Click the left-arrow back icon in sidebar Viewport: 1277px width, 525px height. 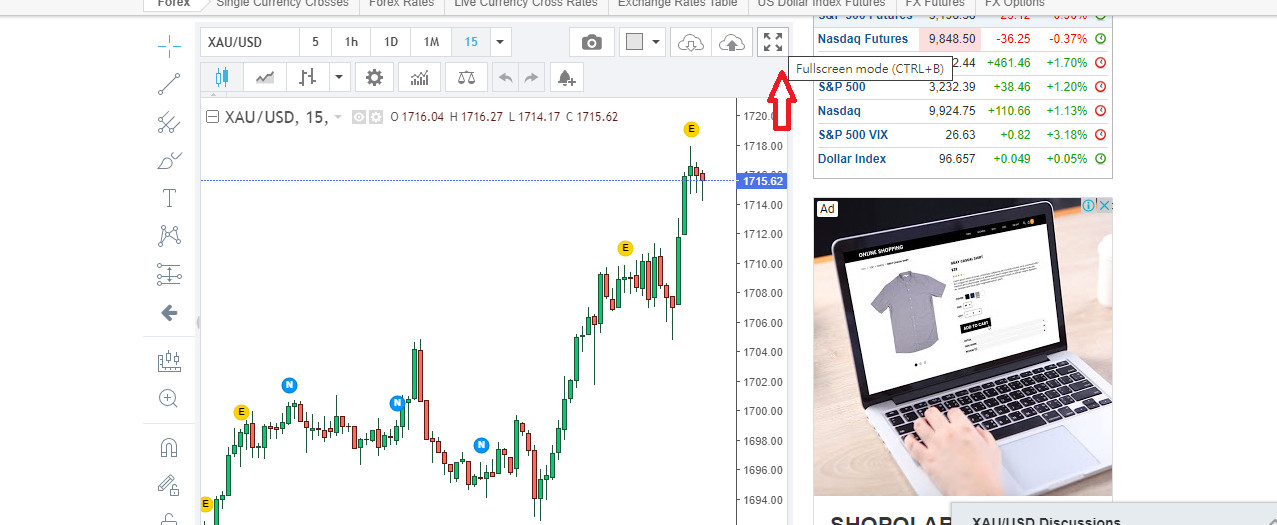(169, 313)
